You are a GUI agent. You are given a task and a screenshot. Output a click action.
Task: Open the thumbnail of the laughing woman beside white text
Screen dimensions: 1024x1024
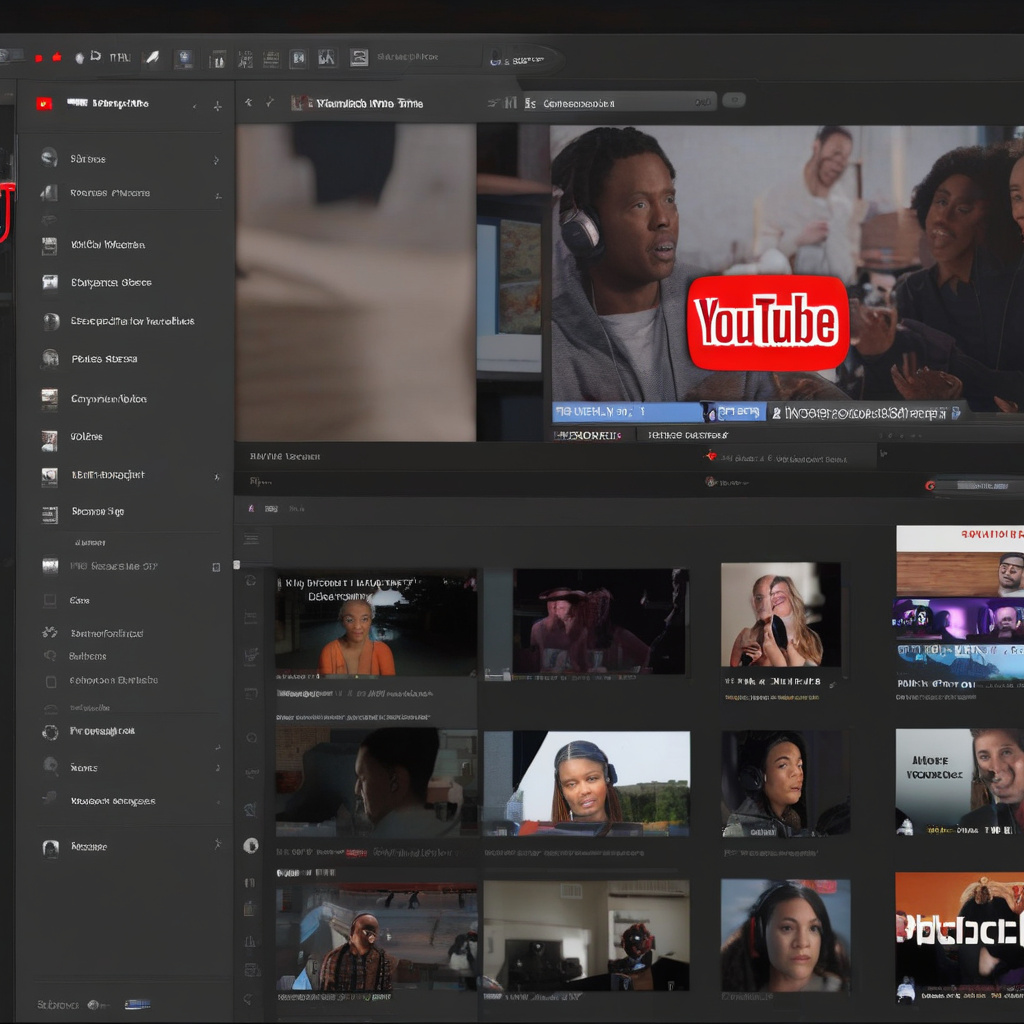959,782
